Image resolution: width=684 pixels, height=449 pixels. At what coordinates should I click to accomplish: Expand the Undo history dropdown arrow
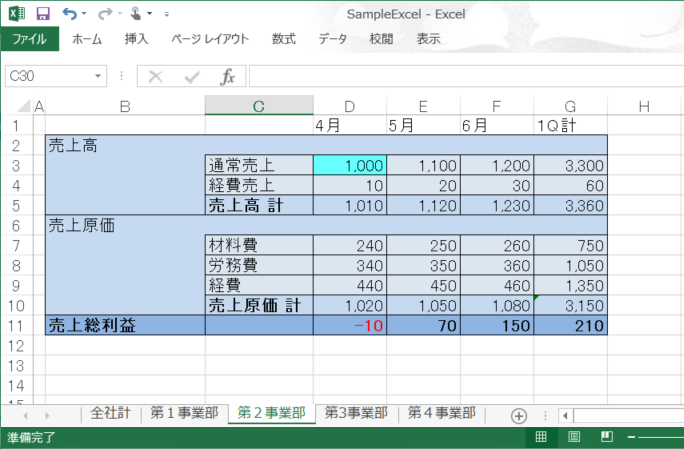pos(84,15)
